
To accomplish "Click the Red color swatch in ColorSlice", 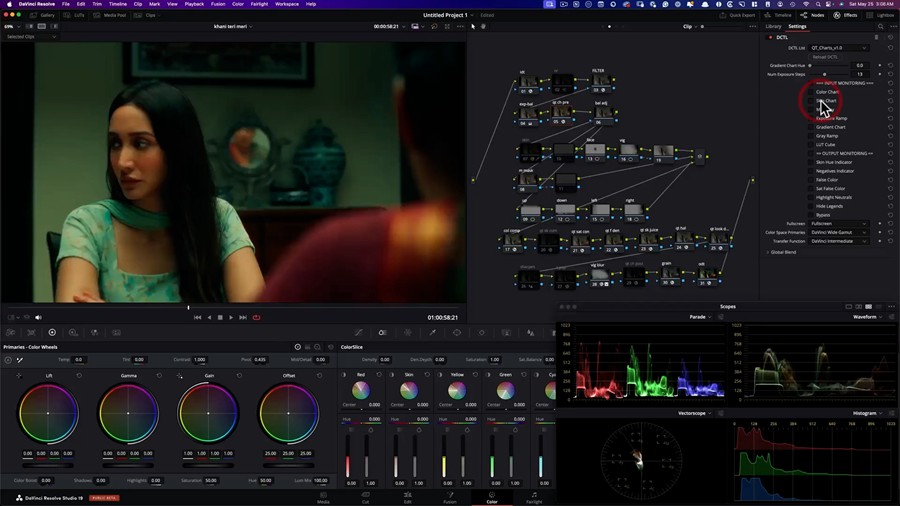I will (x=361, y=389).
